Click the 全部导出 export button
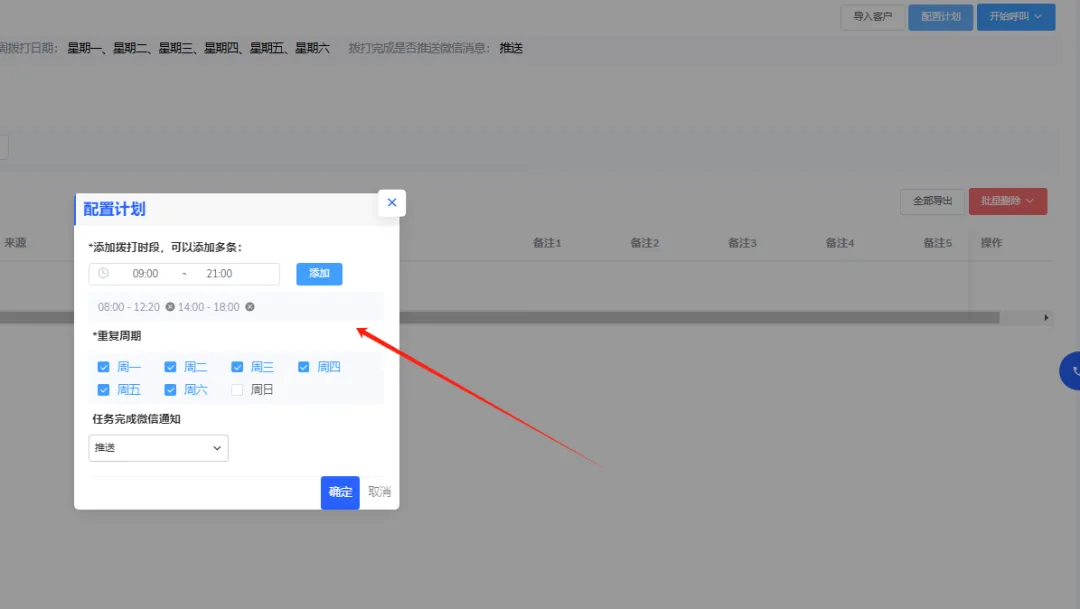Viewport: 1080px width, 609px height. click(x=932, y=201)
